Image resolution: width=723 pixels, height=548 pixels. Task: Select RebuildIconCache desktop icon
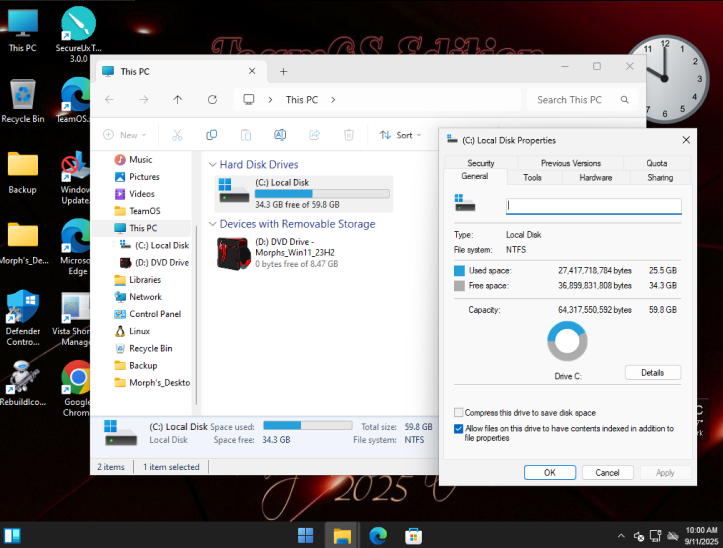pyautogui.click(x=23, y=383)
